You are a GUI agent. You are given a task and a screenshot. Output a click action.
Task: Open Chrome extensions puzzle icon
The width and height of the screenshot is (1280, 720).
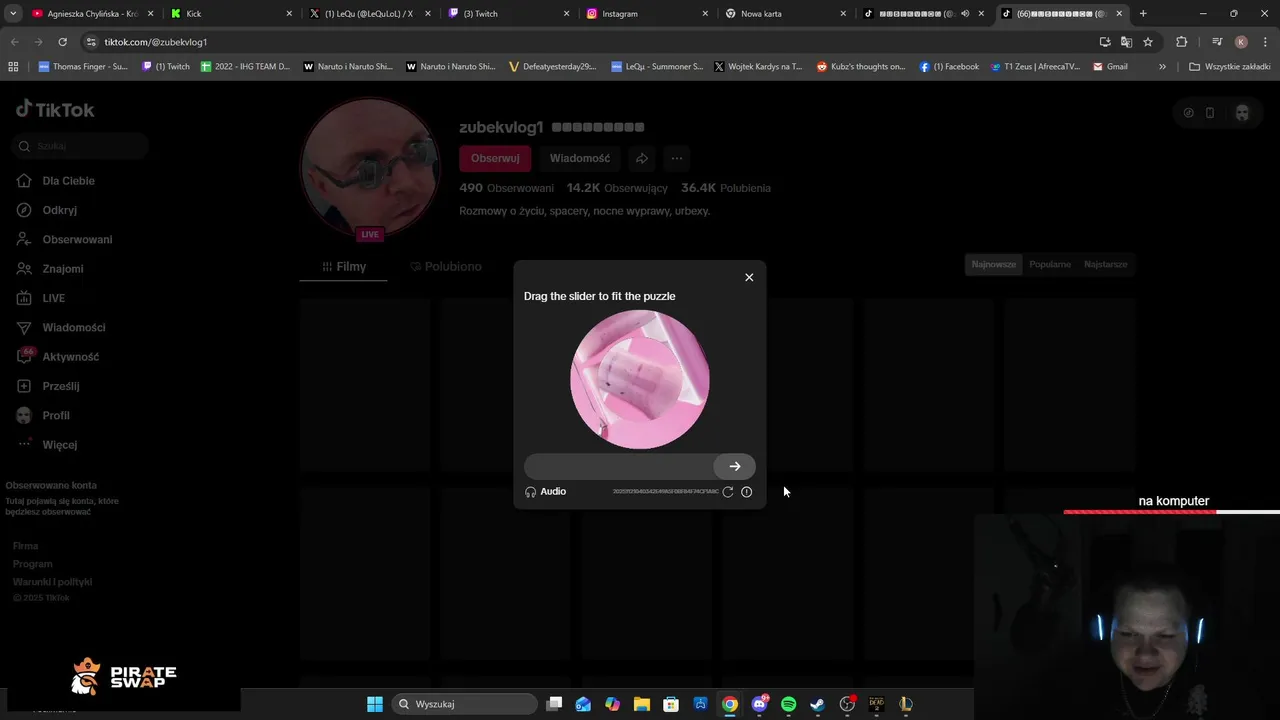coord(1182,42)
